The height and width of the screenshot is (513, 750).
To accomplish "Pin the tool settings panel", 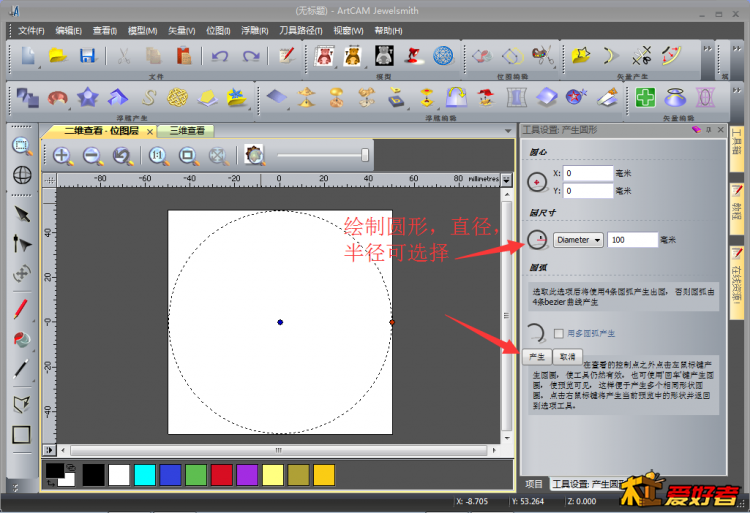I will [709, 130].
